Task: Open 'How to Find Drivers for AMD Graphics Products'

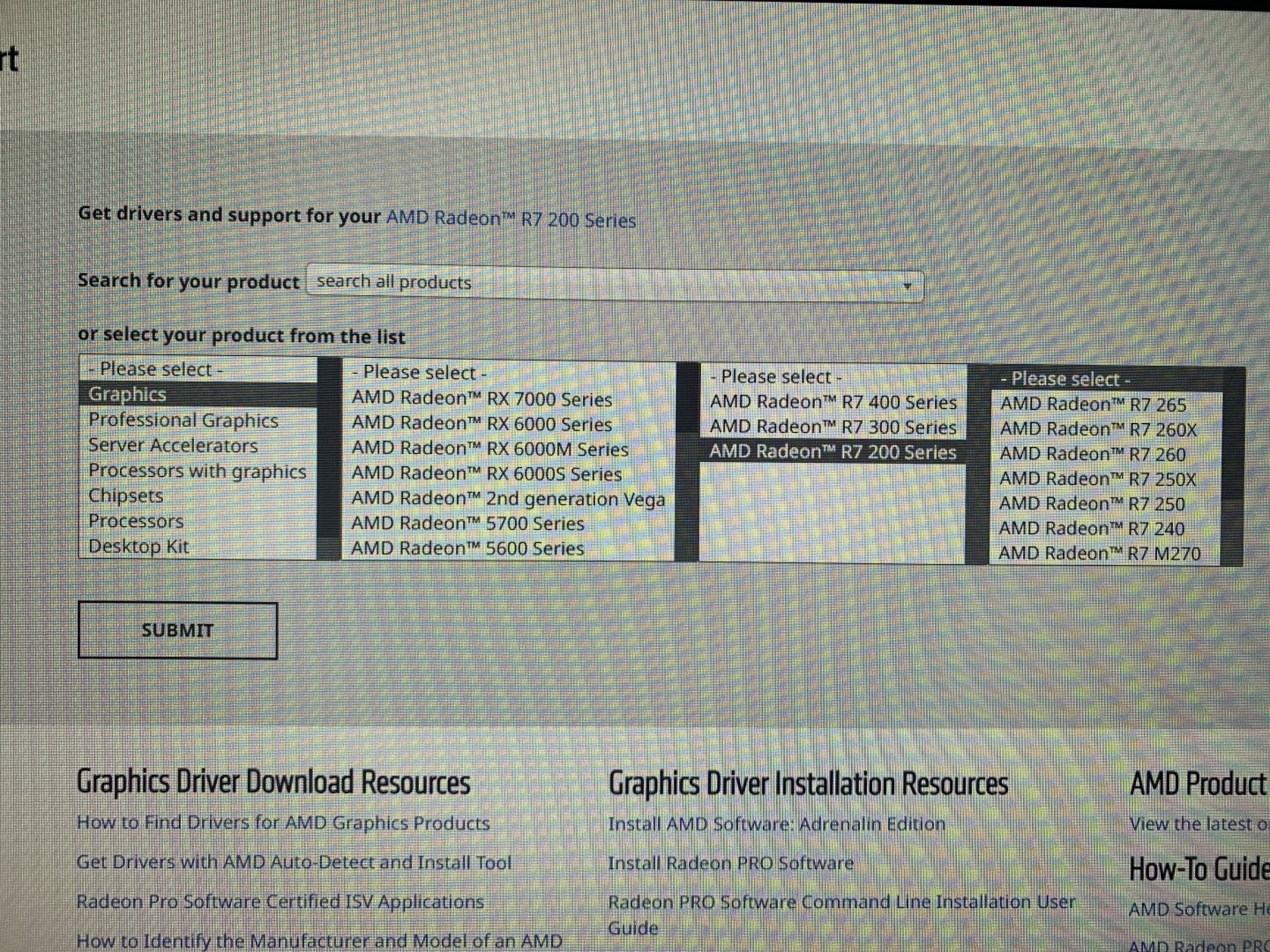Action: coord(283,823)
